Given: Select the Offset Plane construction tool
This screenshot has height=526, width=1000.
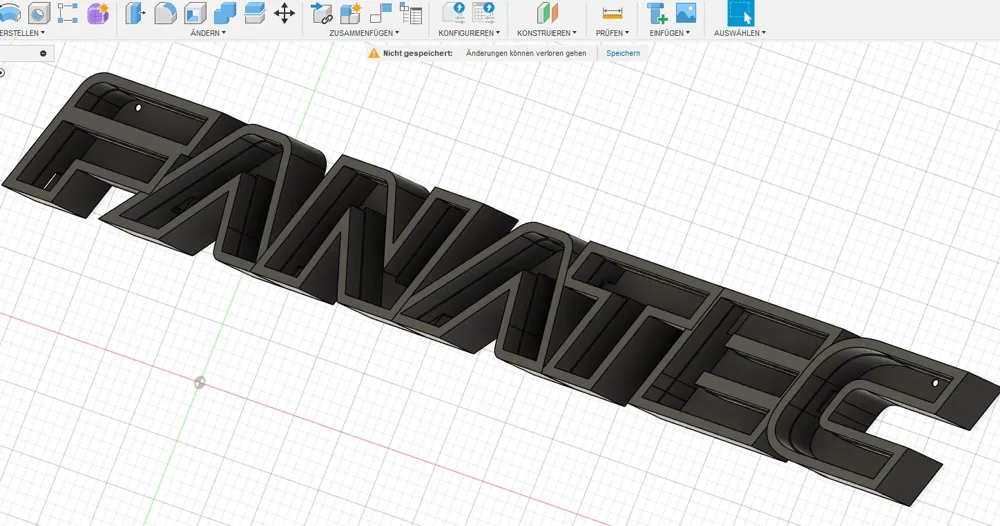Looking at the screenshot, I should coord(547,13).
